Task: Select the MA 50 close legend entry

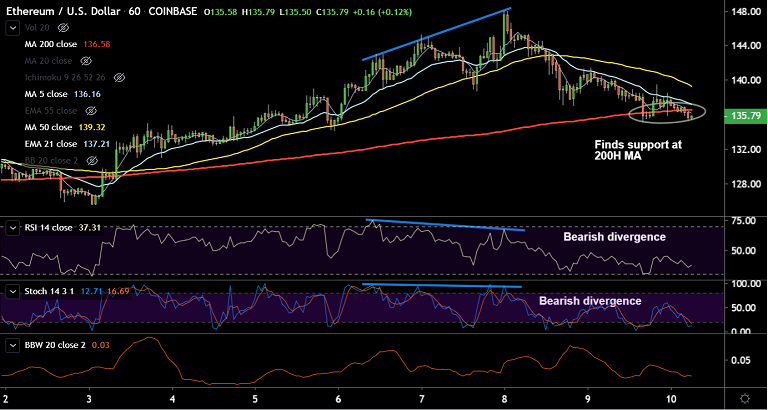Action: pyautogui.click(x=48, y=127)
